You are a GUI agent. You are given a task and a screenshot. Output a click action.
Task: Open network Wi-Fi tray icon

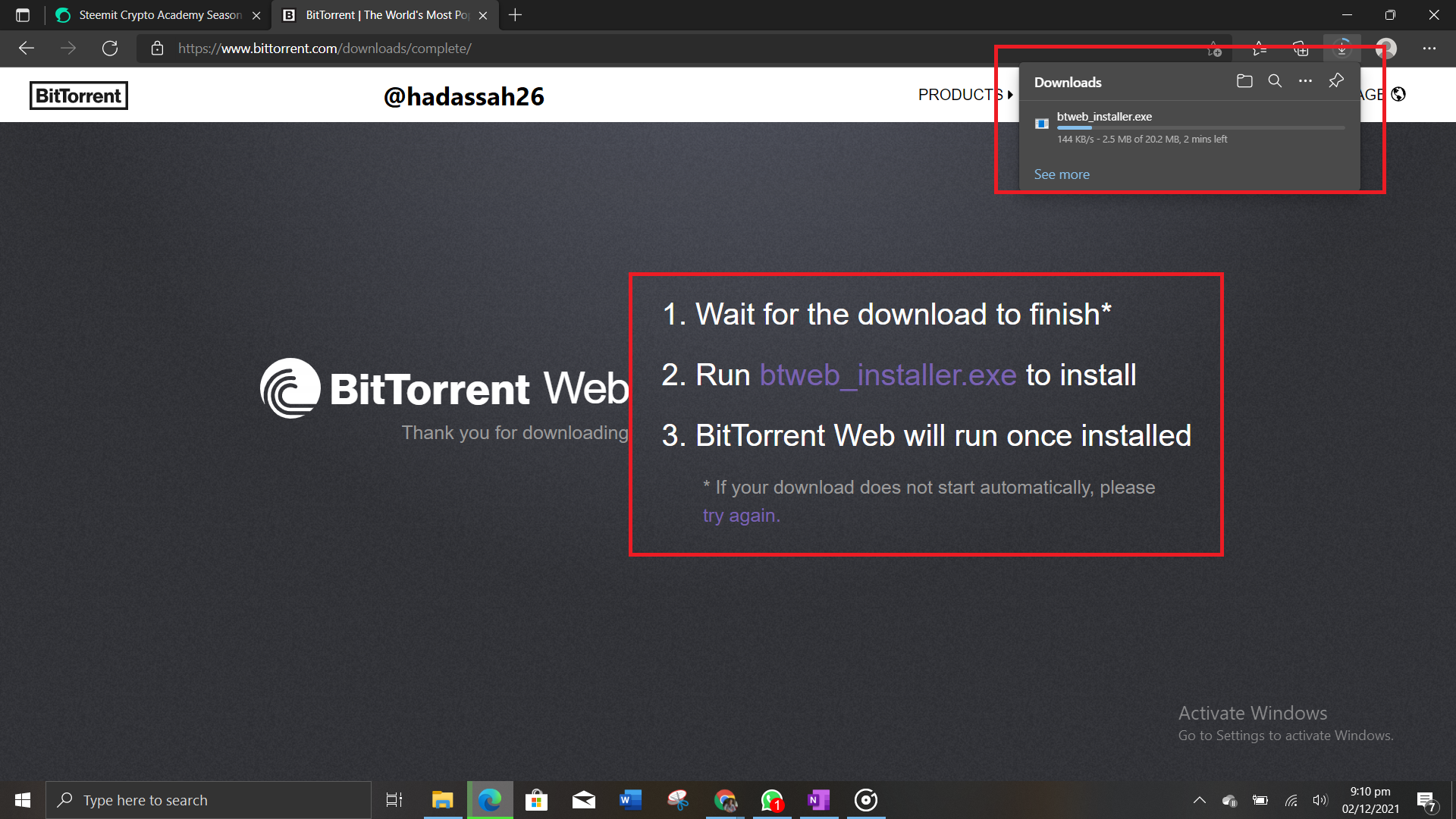click(x=1291, y=800)
